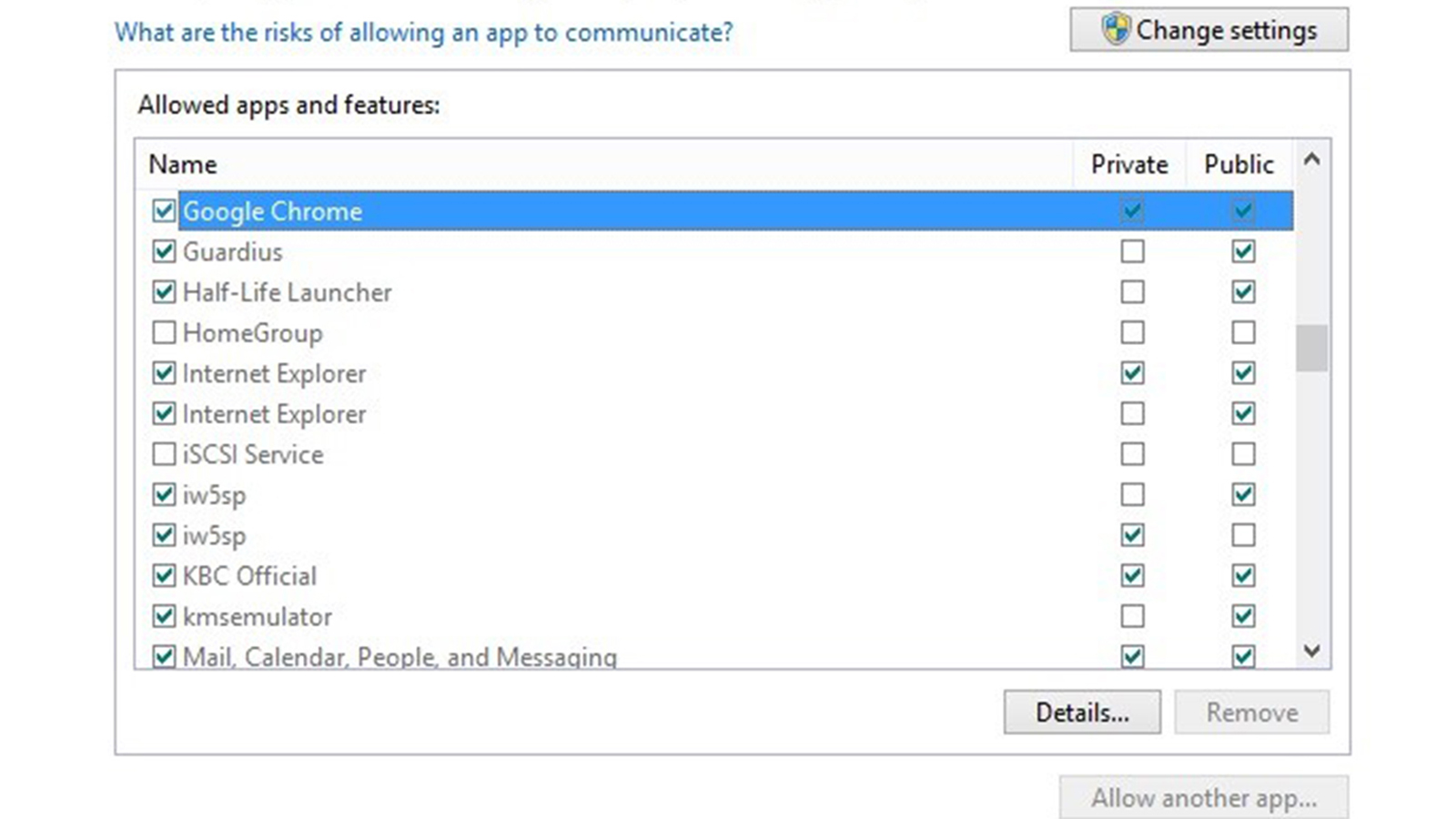Select the iSCSI Service entry

coord(253,454)
